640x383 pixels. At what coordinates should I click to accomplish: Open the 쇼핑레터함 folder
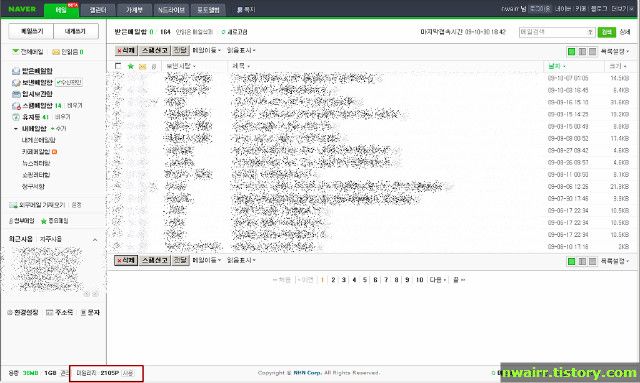pyautogui.click(x=36, y=175)
